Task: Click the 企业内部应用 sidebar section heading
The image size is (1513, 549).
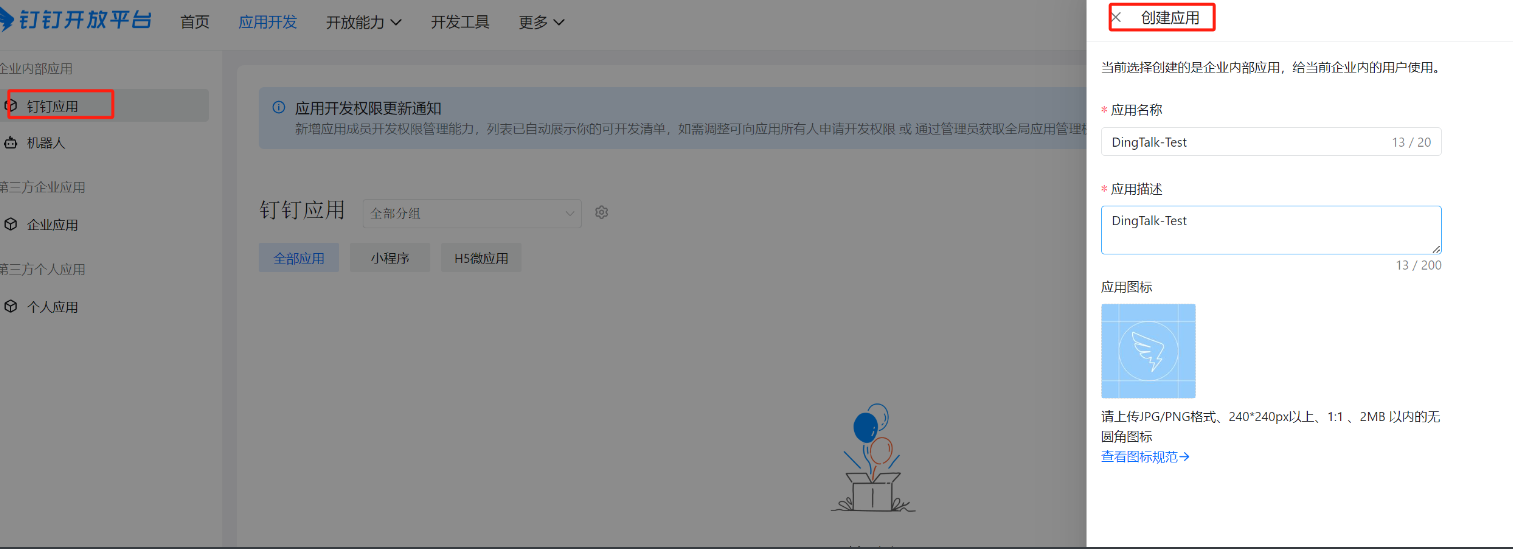Action: click(x=36, y=69)
